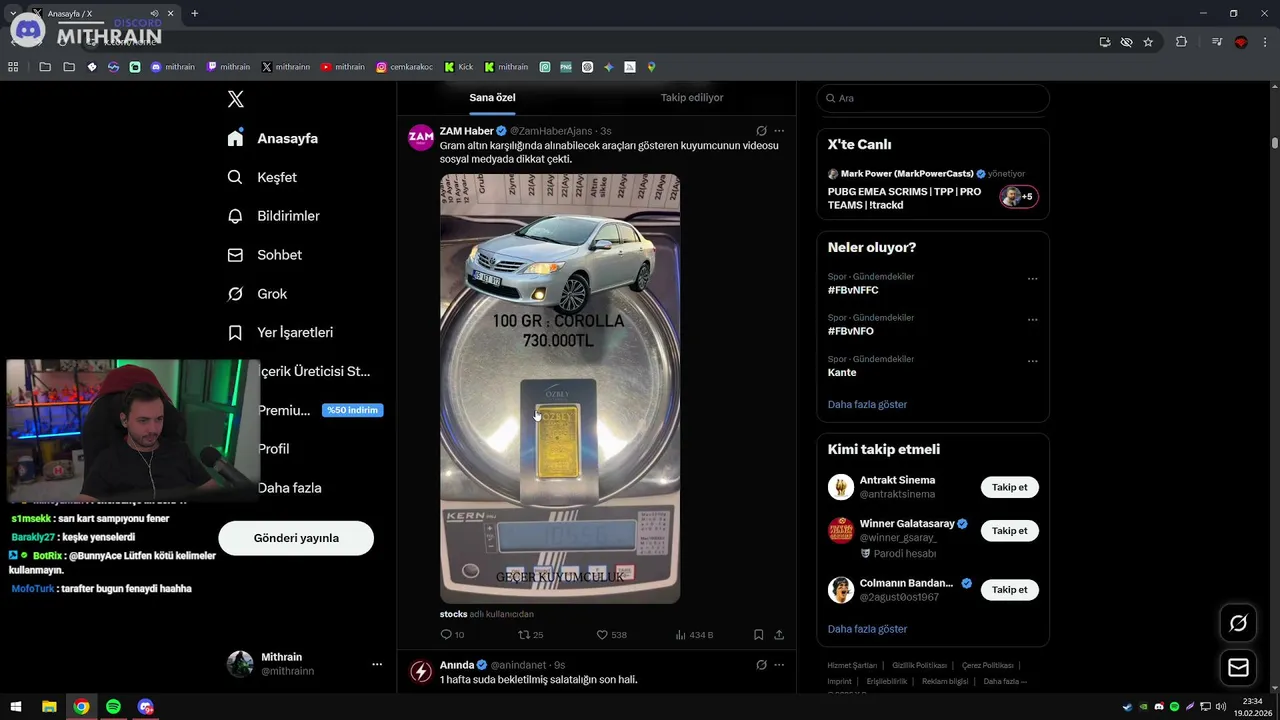Open the Discord mithrain bookmark
The image size is (1280, 720).
[173, 67]
